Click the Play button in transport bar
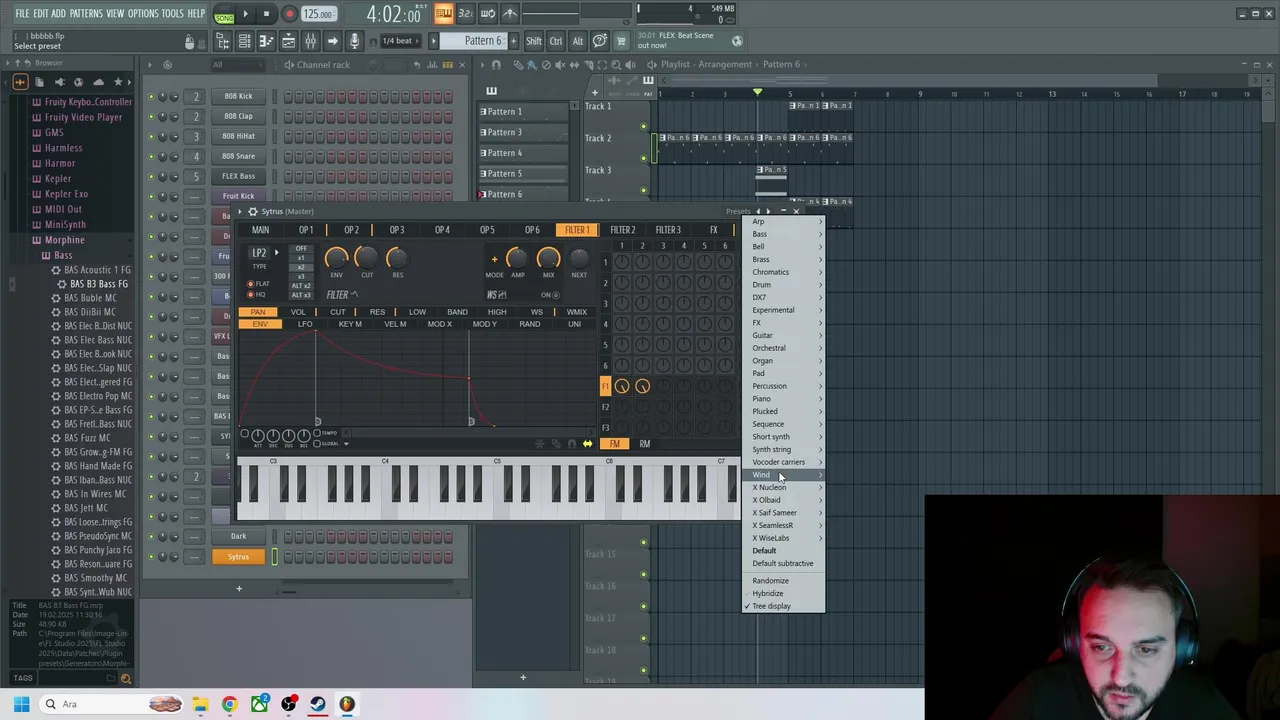This screenshot has height=720, width=1280. coord(246,14)
